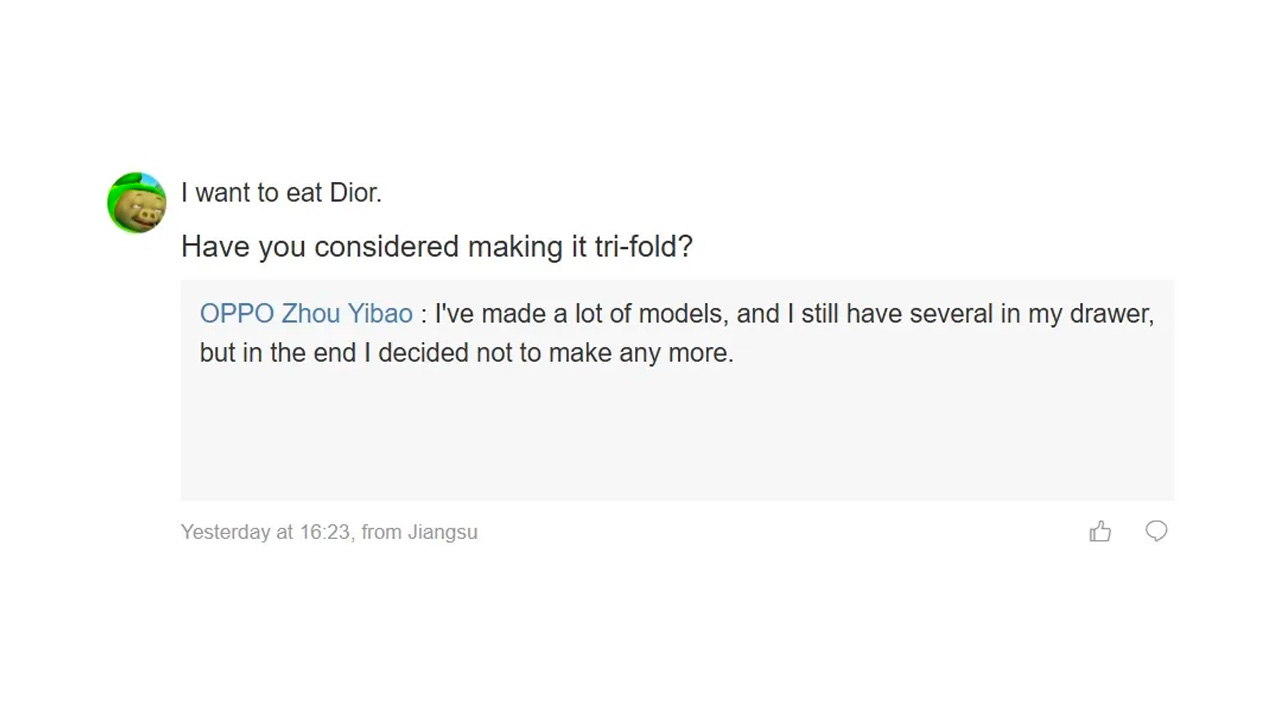Screen dimensions: 1280x720
Task: Open replies via the speech bubble icon
Action: (1156, 532)
